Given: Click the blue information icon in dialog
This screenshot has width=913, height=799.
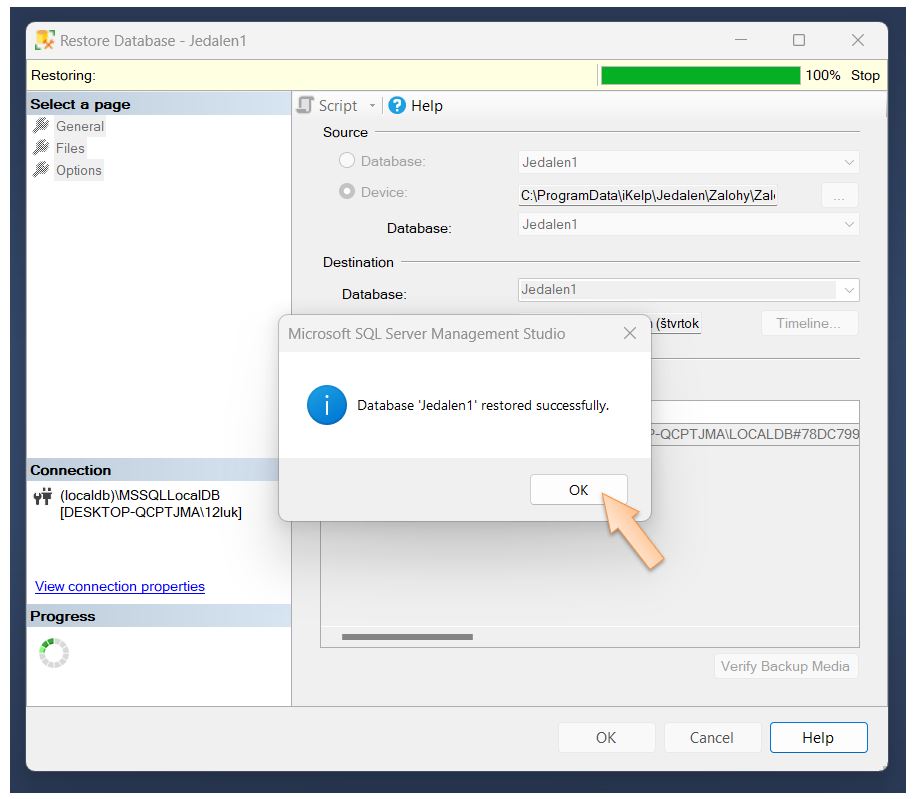Looking at the screenshot, I should (327, 405).
